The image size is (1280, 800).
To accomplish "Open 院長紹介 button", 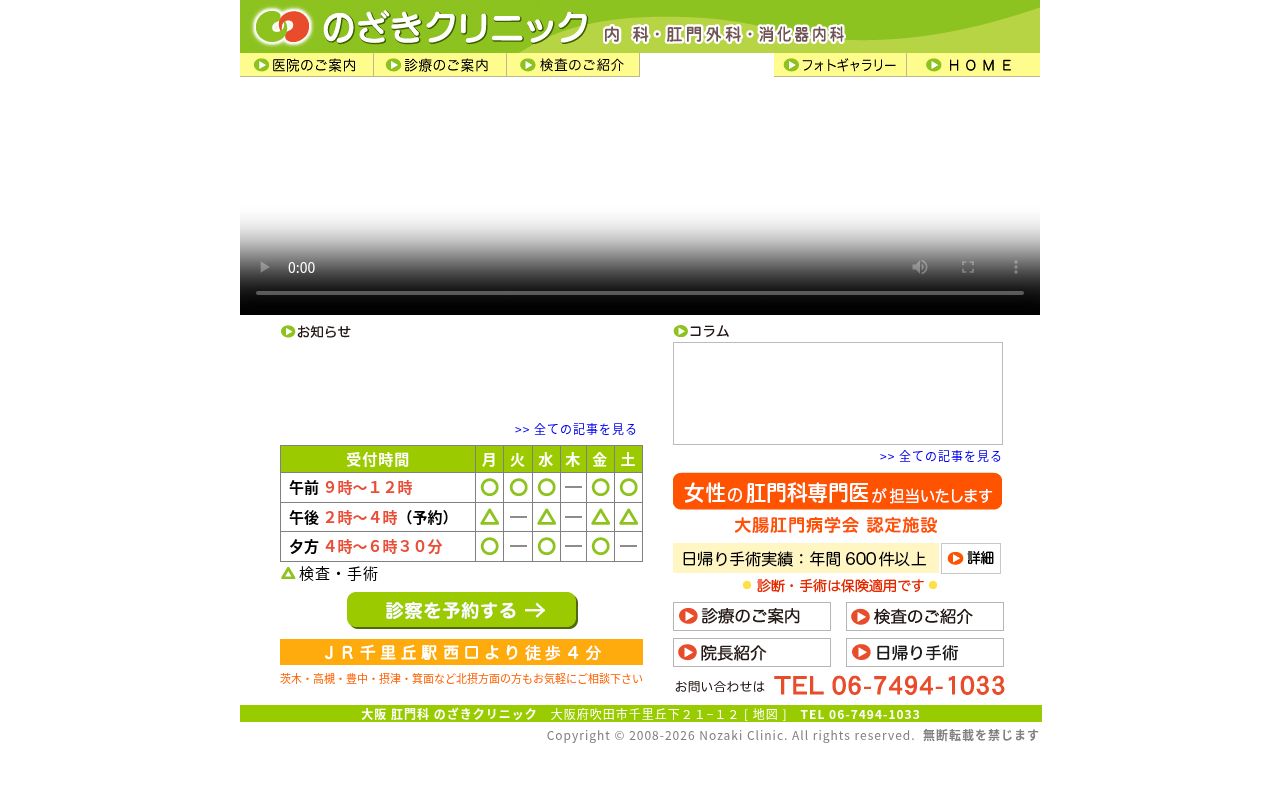I will coord(752,653).
